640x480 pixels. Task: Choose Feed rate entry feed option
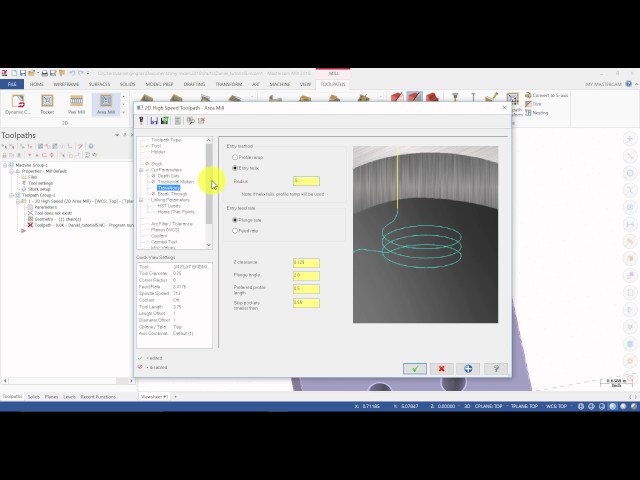(235, 231)
